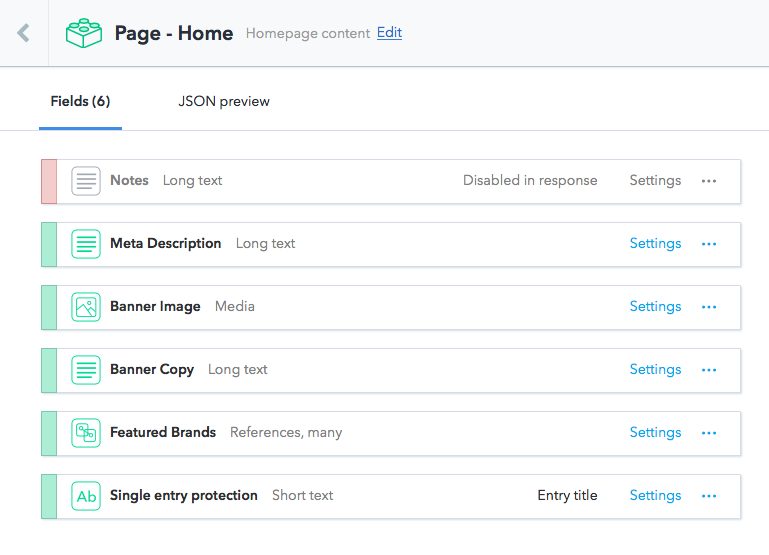This screenshot has width=769, height=555.
Task: Open Settings for Meta Description field
Action: 655,244
